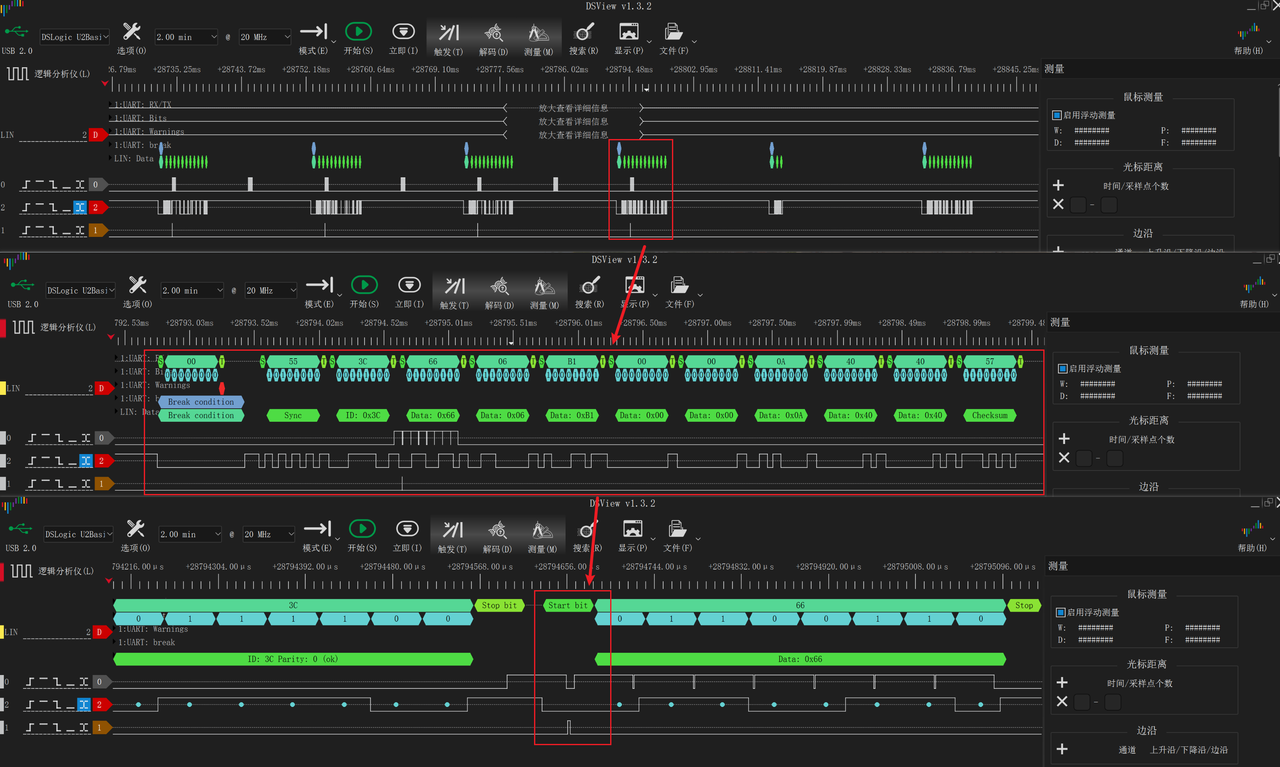The height and width of the screenshot is (767, 1280).
Task: Toggle 启用浮动测量 checkbox in bottom window
Action: click(x=1061, y=612)
